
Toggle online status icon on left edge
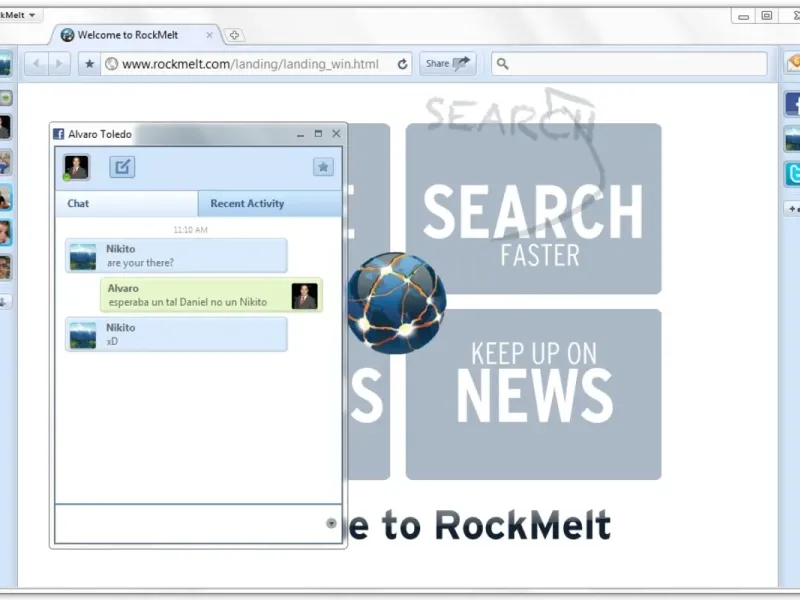(6, 97)
